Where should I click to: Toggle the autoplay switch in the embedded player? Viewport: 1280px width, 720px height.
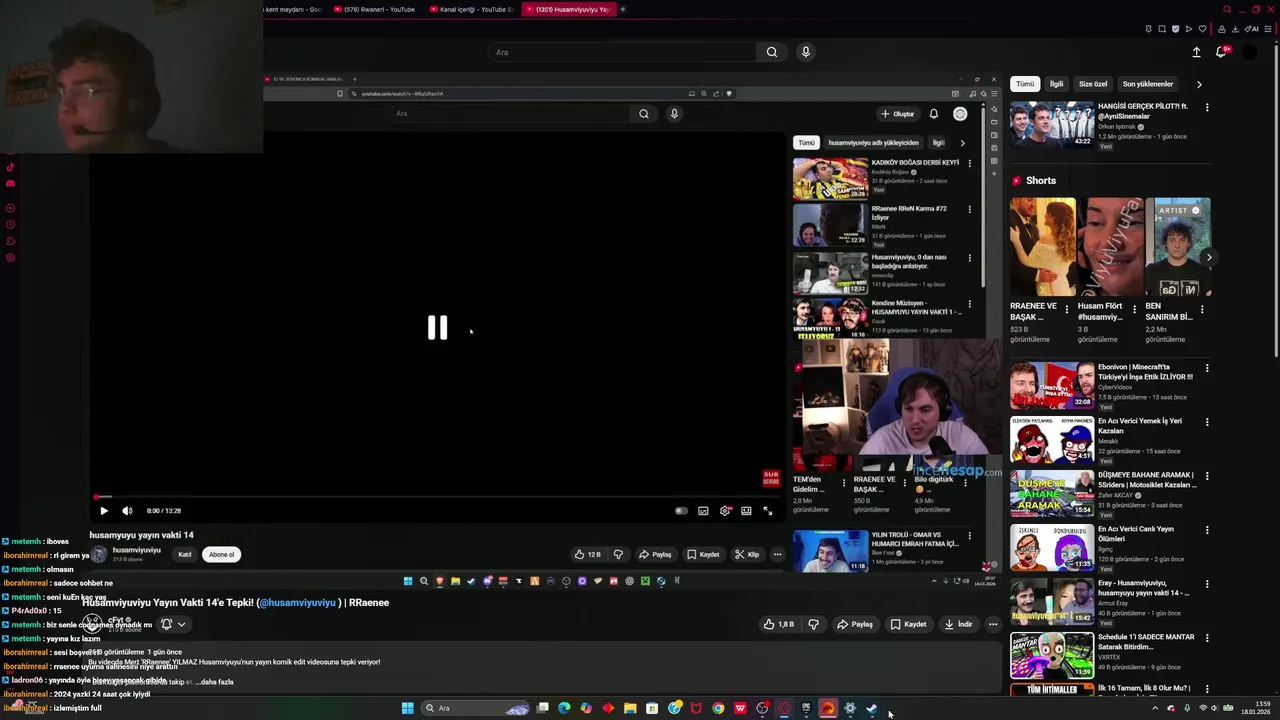681,511
